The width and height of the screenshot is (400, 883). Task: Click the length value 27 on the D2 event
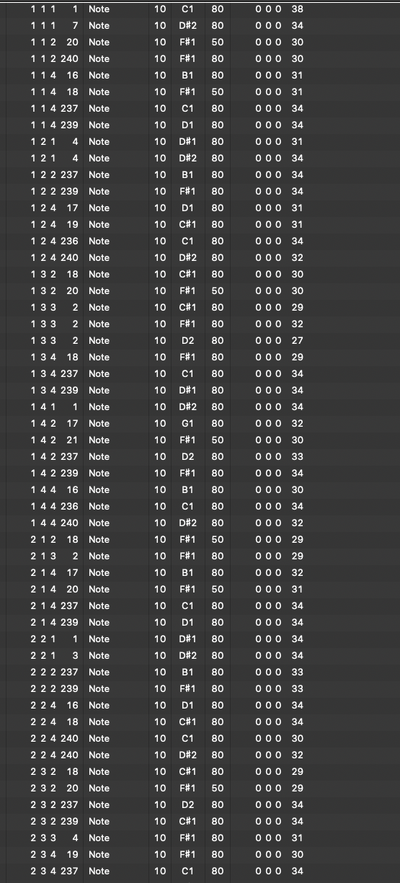tap(297, 340)
